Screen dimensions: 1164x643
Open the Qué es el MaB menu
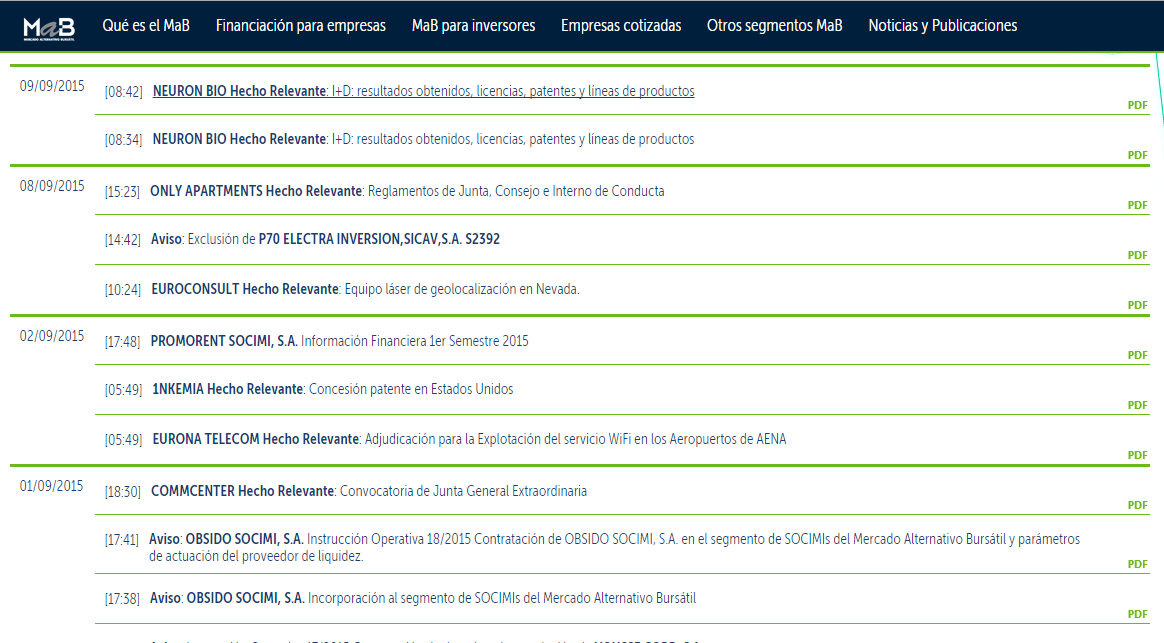(x=146, y=25)
